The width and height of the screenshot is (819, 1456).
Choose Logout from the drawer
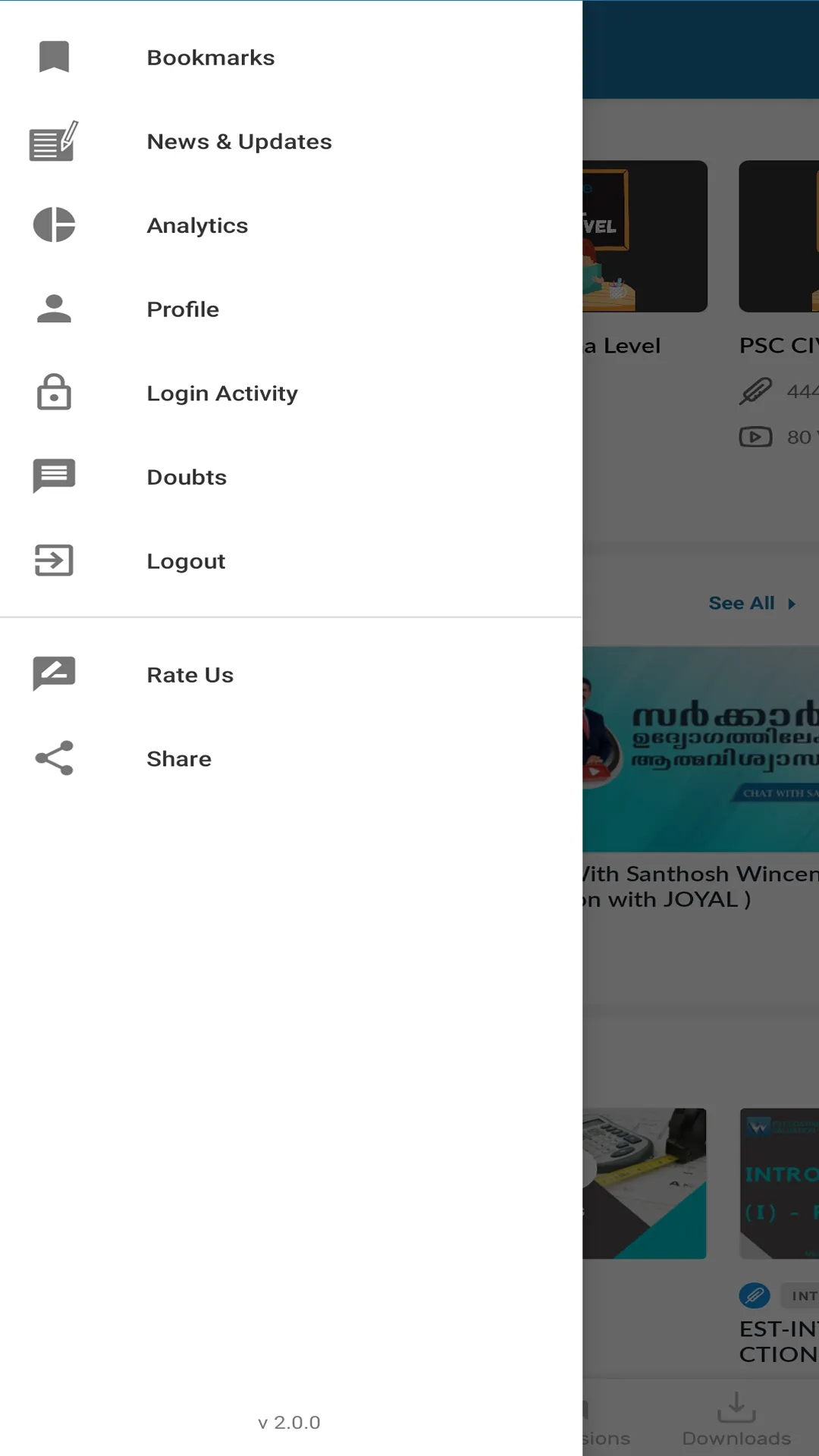pyautogui.click(x=186, y=562)
